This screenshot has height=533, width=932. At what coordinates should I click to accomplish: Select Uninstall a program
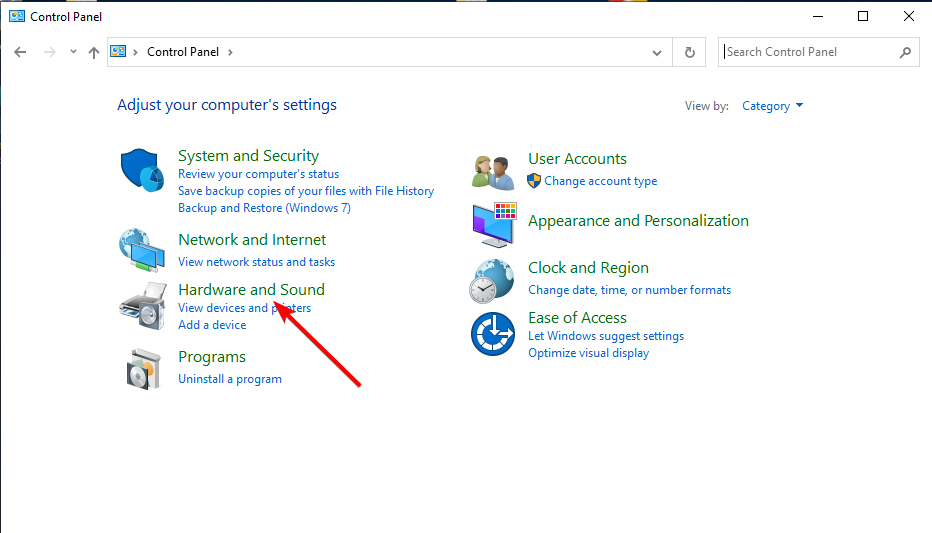(x=230, y=379)
